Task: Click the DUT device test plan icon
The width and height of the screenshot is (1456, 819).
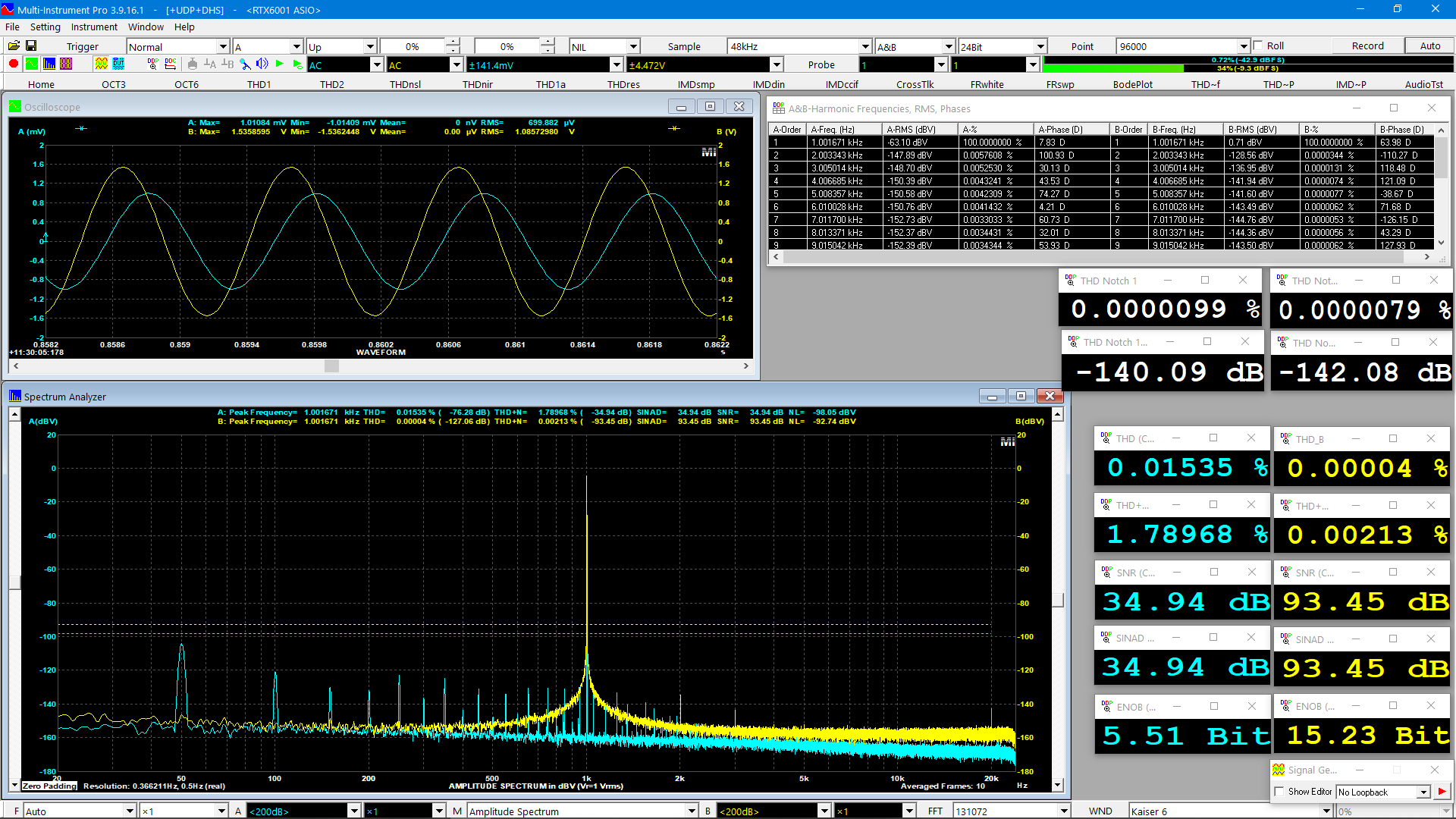Action: [118, 64]
